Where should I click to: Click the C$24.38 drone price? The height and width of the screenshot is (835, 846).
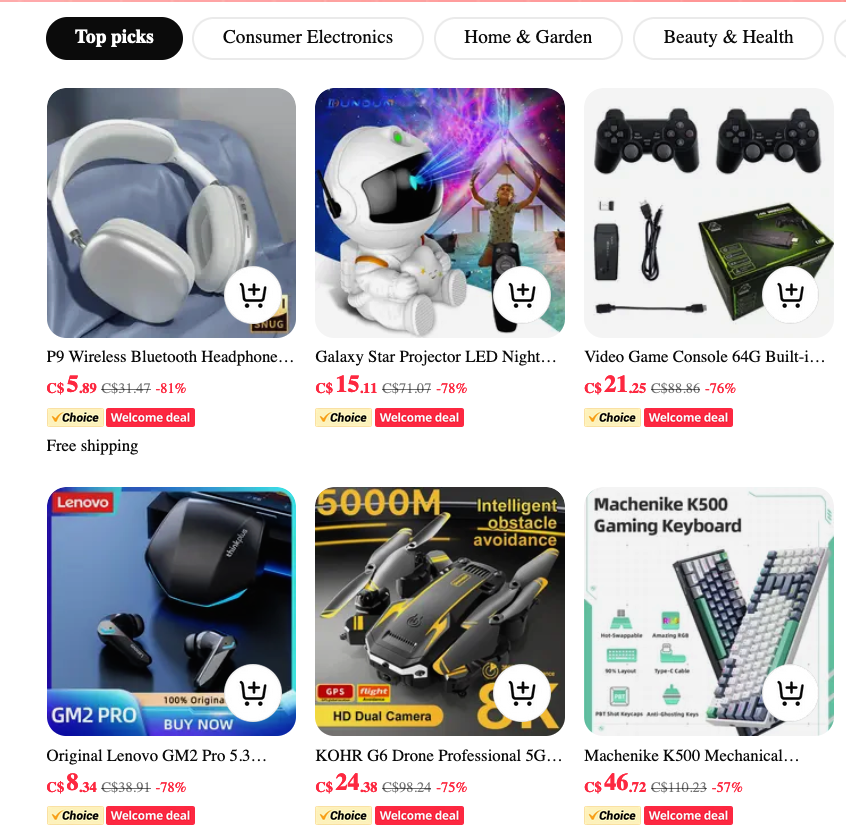tap(346, 783)
